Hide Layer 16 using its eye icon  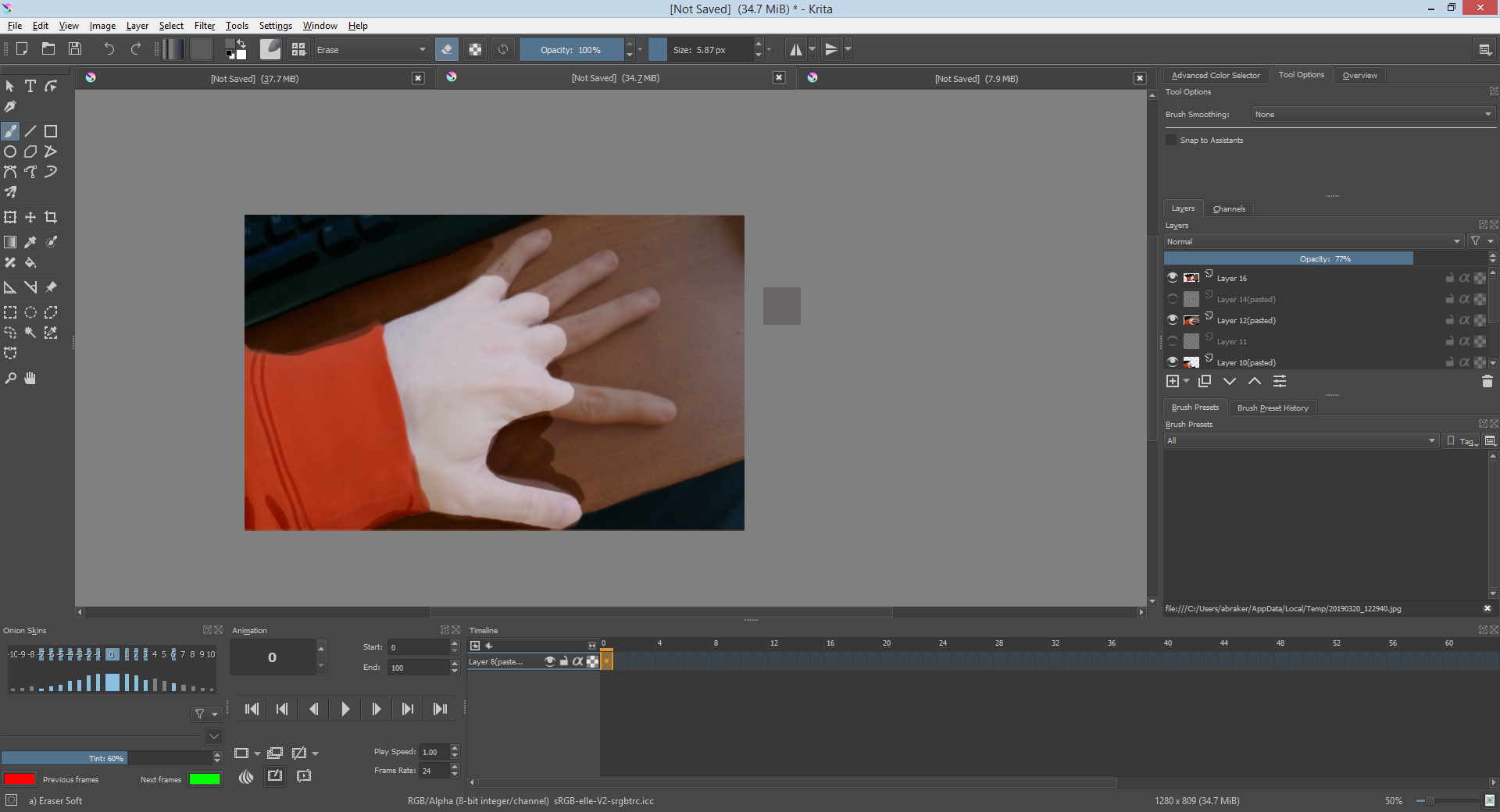pos(1173,278)
